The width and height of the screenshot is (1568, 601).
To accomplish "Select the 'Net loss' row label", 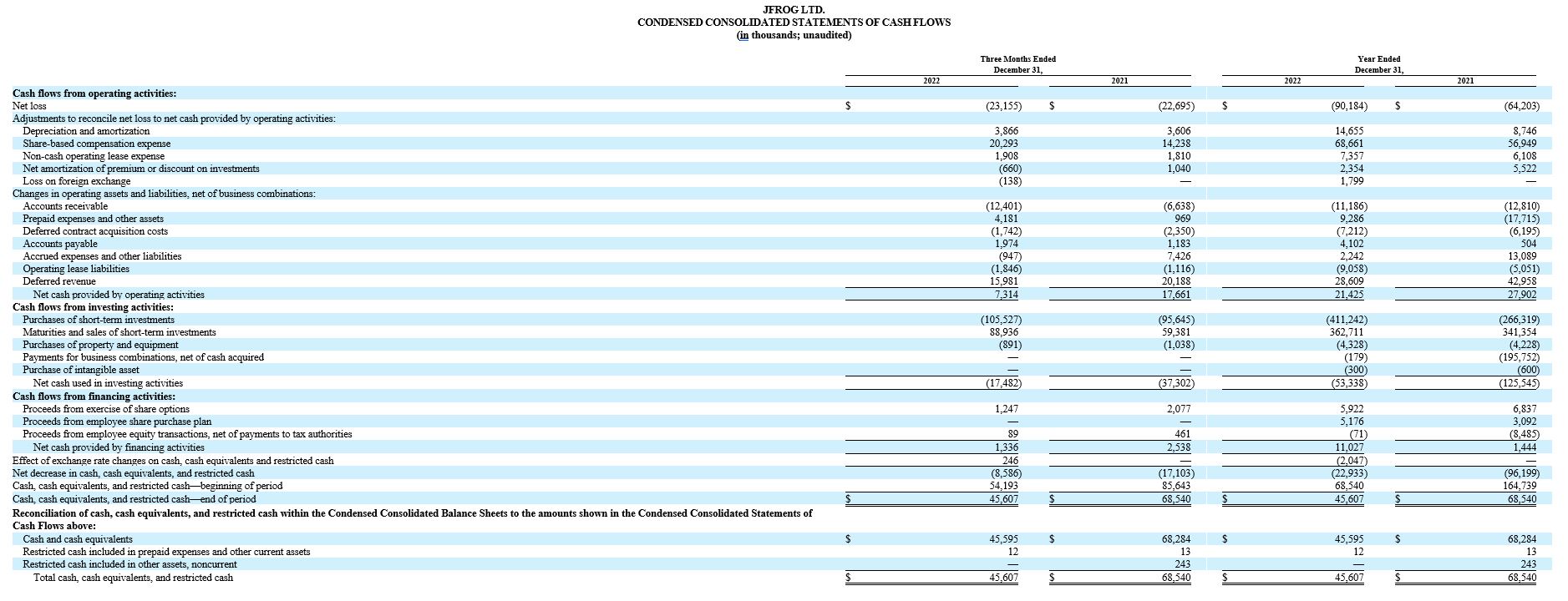I will [x=29, y=106].
